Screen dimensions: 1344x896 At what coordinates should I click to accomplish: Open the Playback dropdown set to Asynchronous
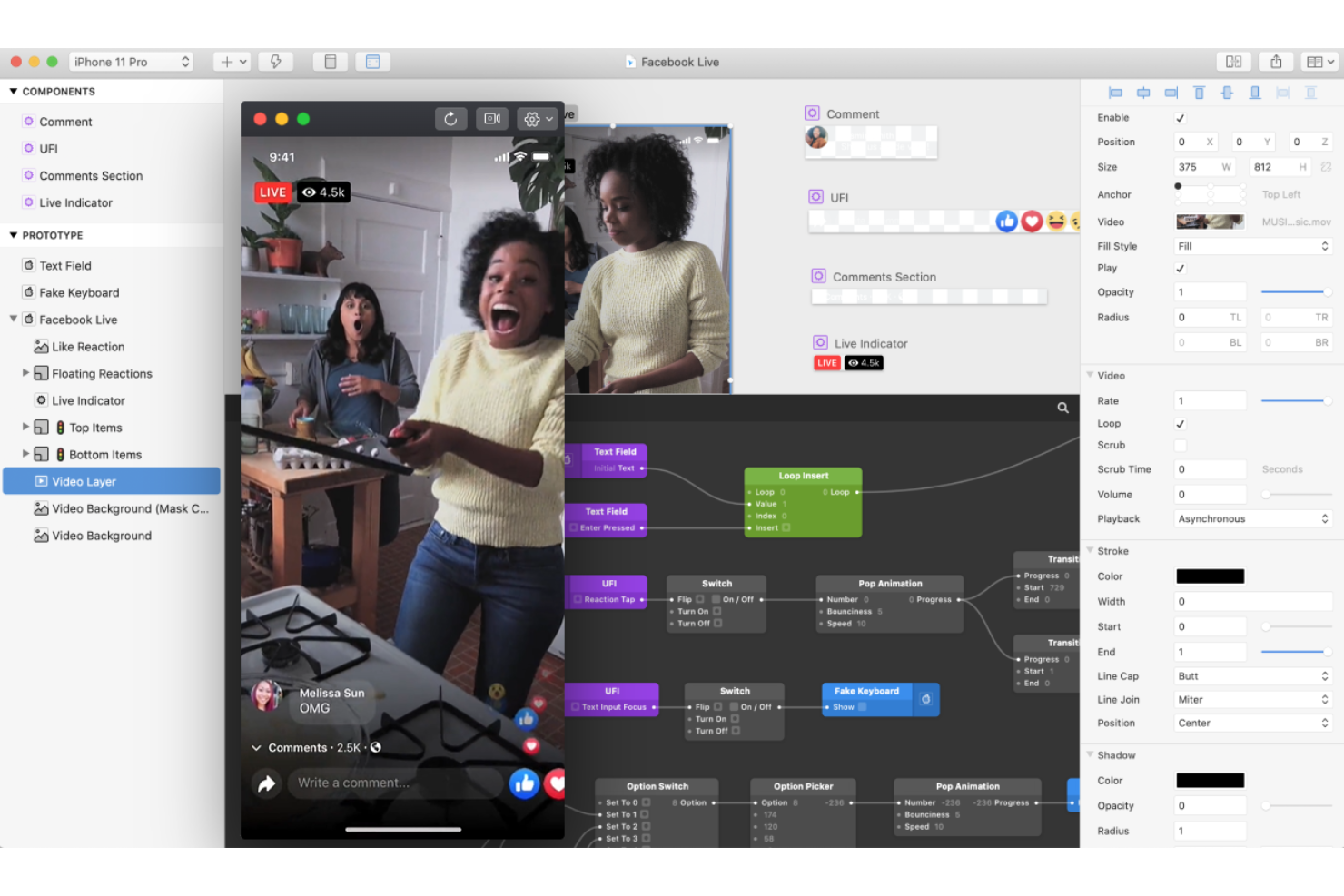[x=1252, y=519]
